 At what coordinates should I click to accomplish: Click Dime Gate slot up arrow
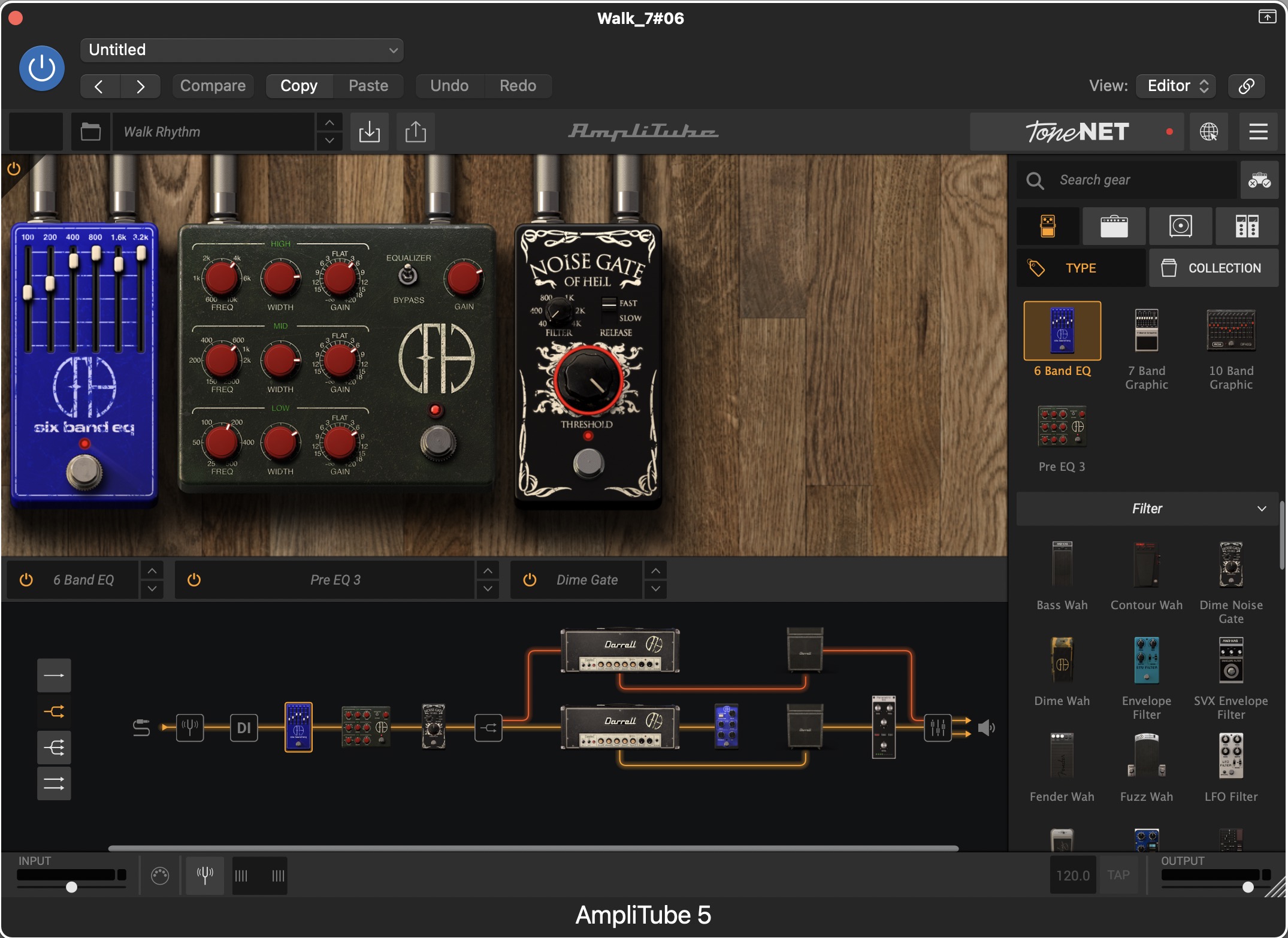(x=656, y=571)
